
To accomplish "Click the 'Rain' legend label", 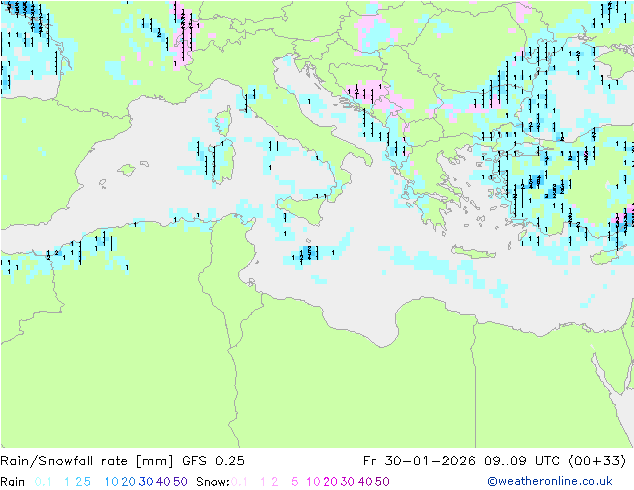I will 13,482.
